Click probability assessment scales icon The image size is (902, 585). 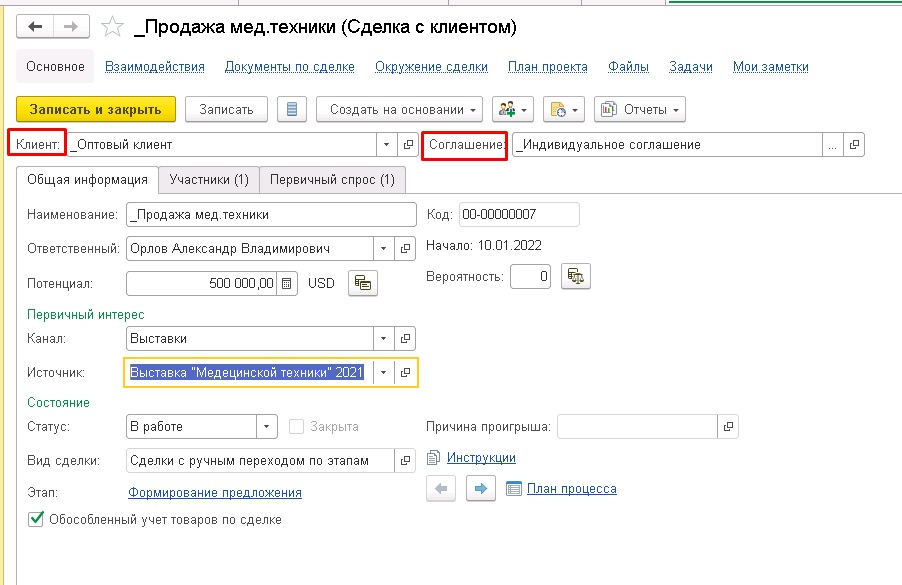[x=576, y=277]
